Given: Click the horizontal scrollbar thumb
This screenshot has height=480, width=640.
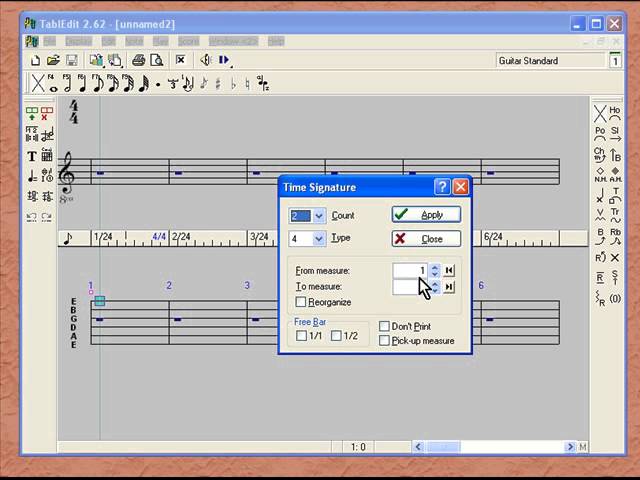Looking at the screenshot, I should click(x=443, y=447).
